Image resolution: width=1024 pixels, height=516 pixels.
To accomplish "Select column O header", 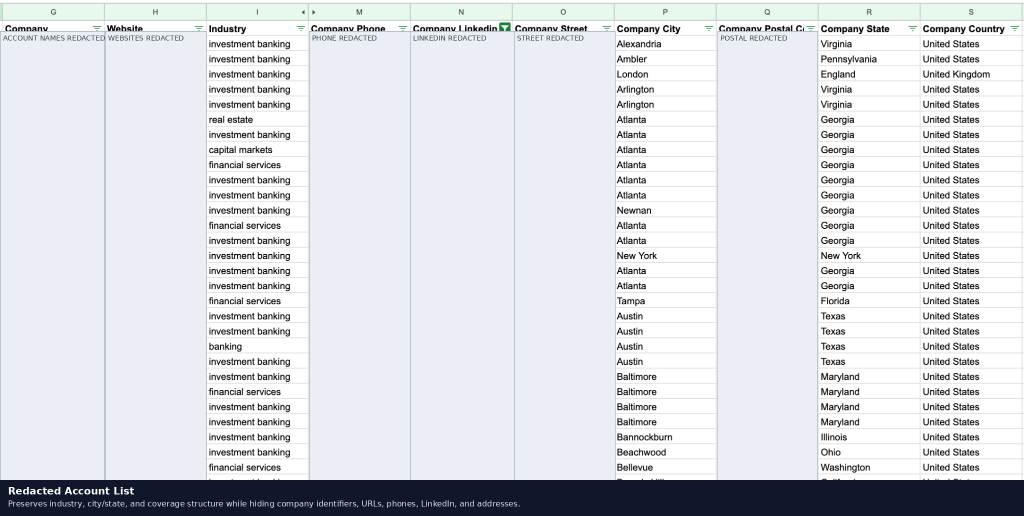I will coord(563,12).
